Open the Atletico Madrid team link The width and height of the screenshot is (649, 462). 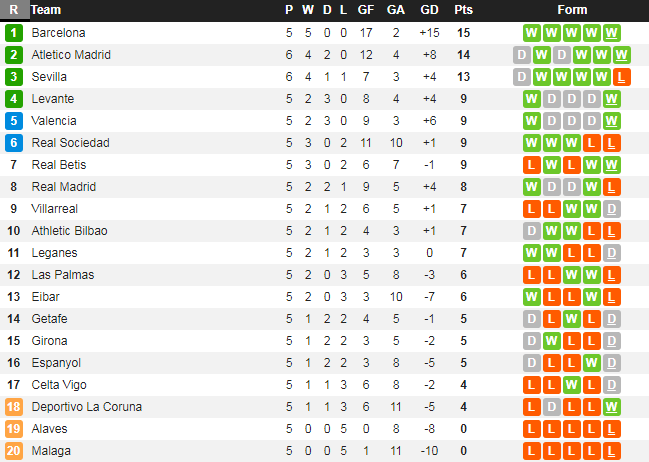(71, 55)
